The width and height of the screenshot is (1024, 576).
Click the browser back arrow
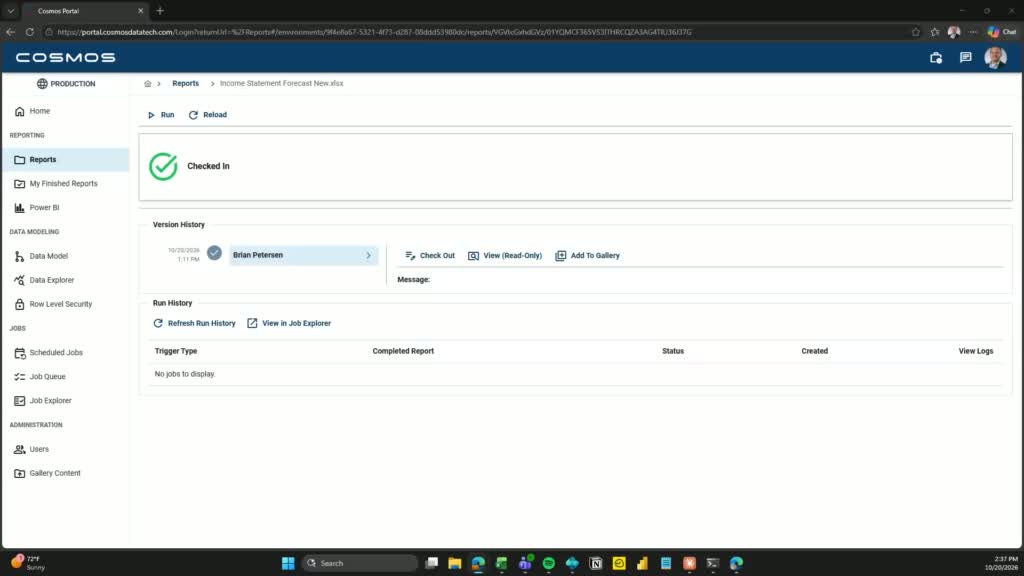pos(10,32)
